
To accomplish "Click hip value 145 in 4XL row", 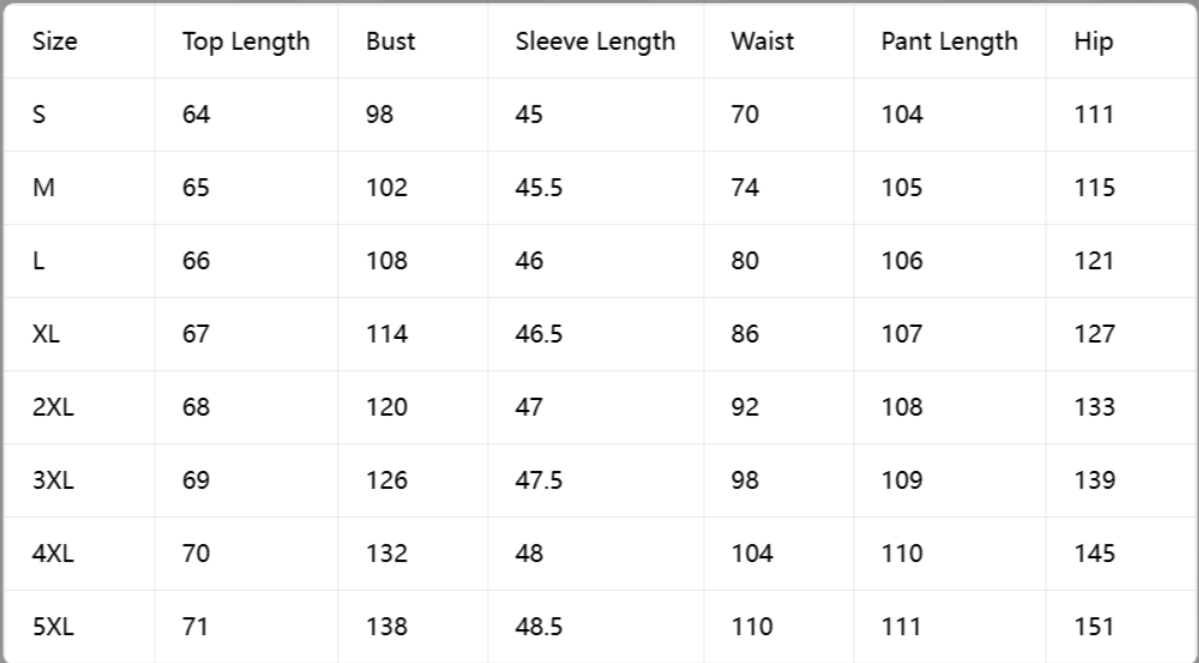I will tap(1094, 554).
